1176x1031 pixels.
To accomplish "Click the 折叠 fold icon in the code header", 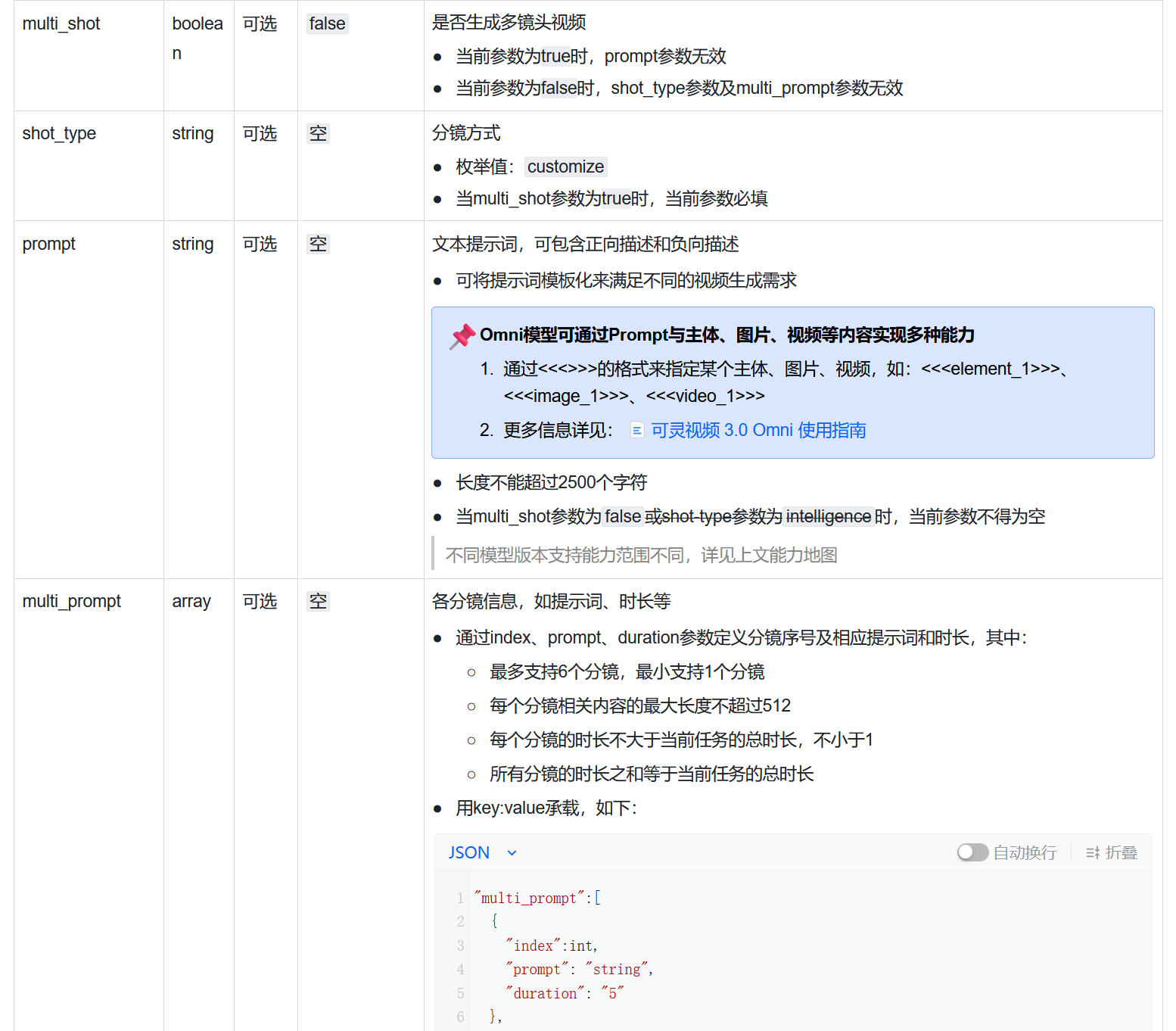I will click(x=1093, y=853).
